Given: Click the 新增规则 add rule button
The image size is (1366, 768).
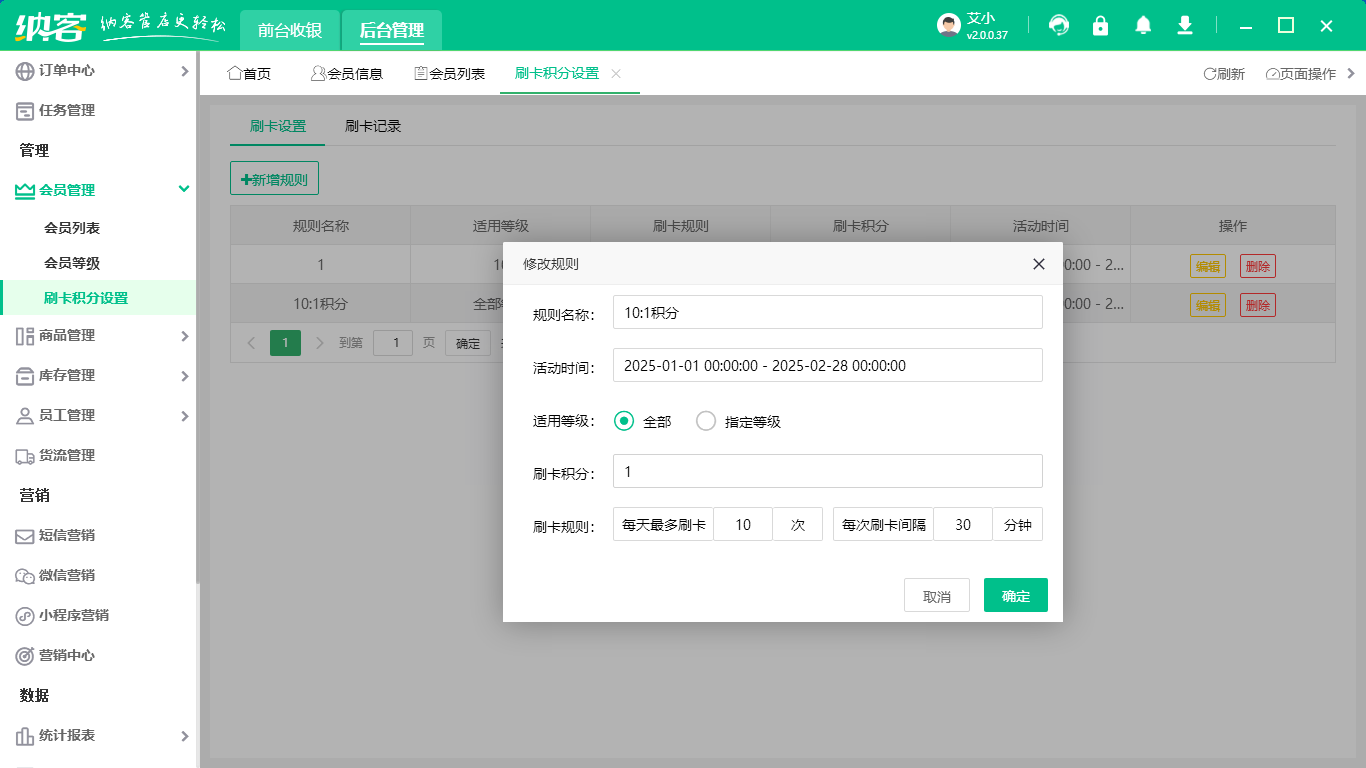Looking at the screenshot, I should pyautogui.click(x=274, y=178).
